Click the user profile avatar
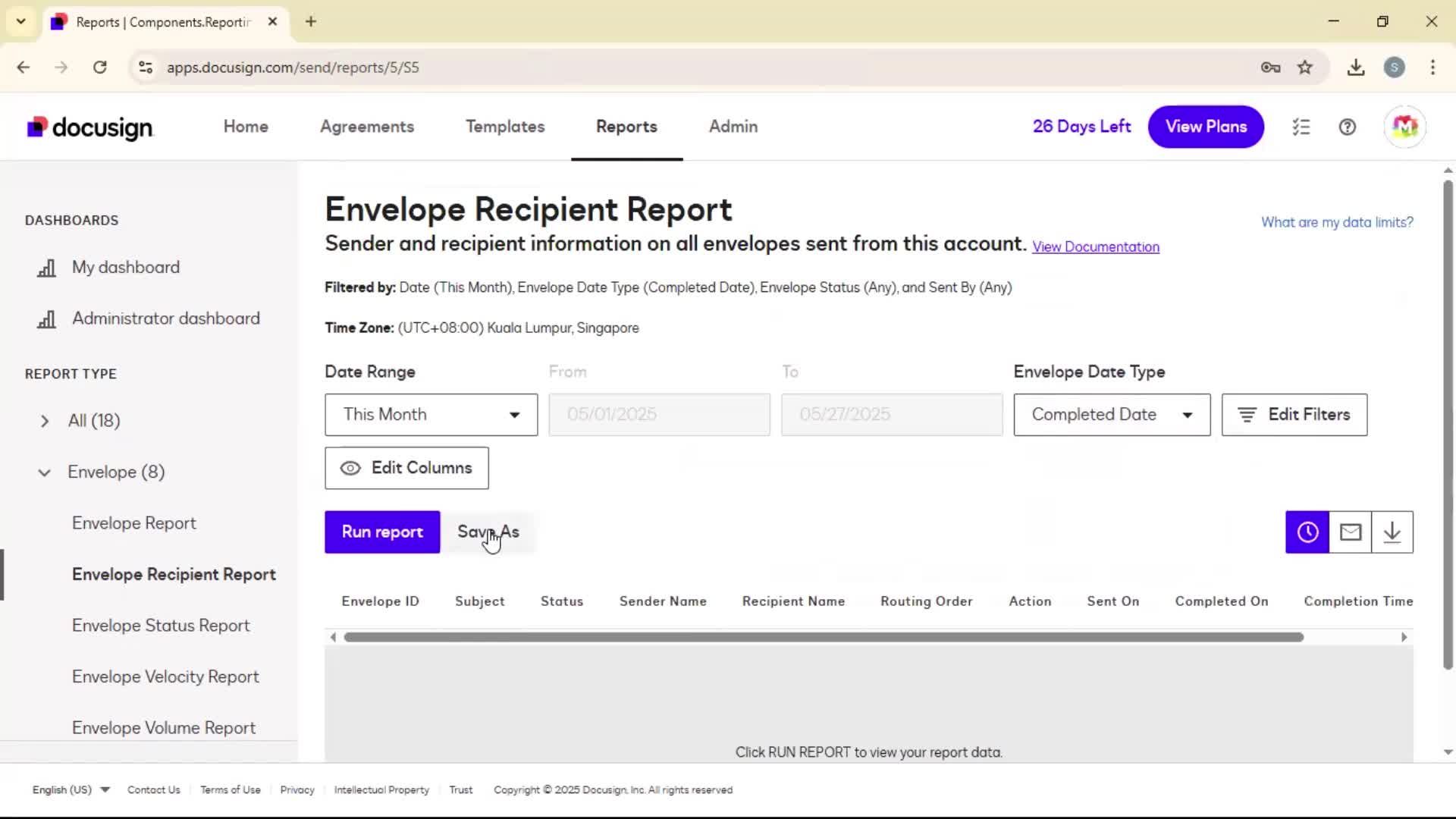 (1404, 127)
